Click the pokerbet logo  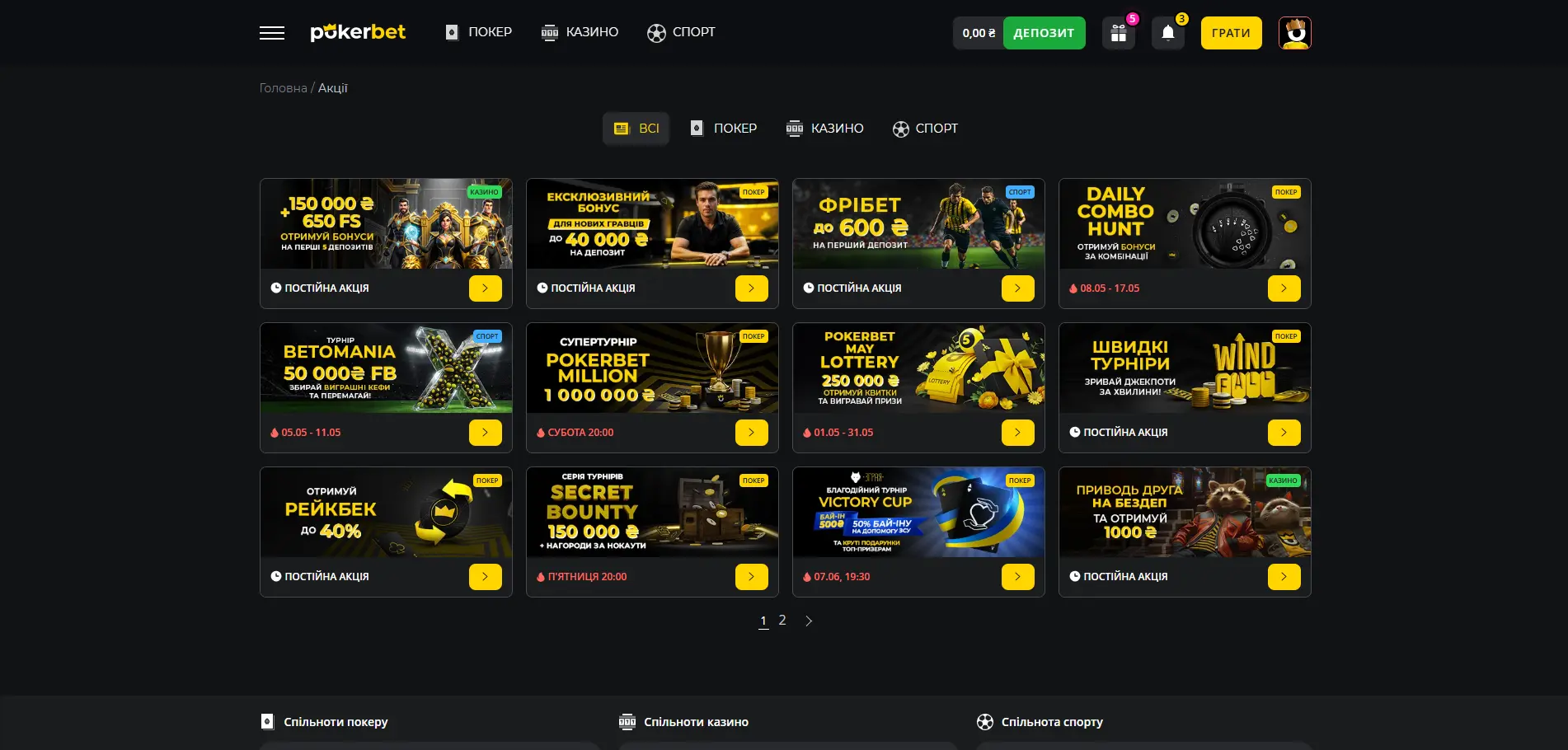tap(358, 32)
